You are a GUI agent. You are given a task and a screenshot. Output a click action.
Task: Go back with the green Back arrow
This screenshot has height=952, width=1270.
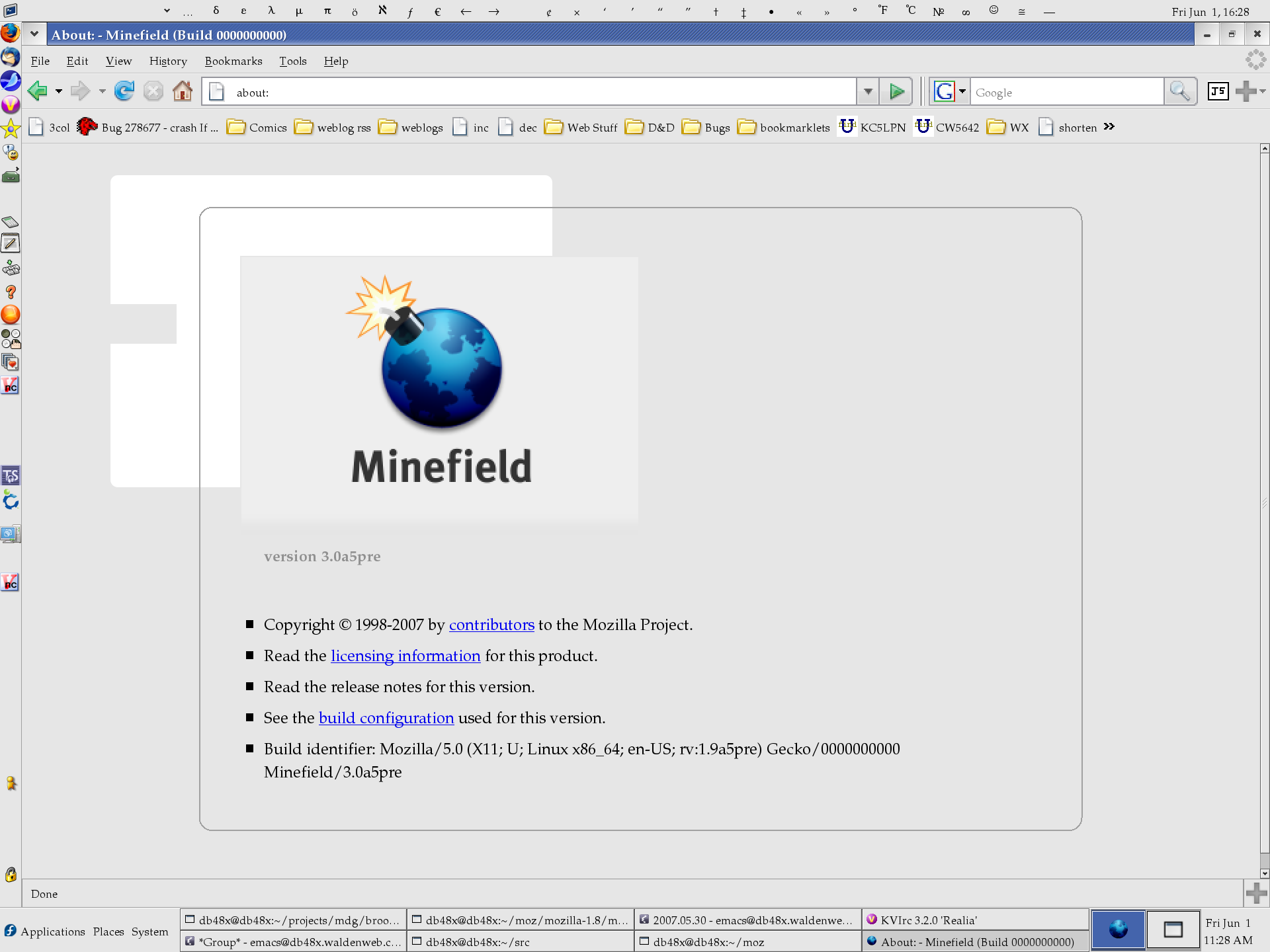38,91
